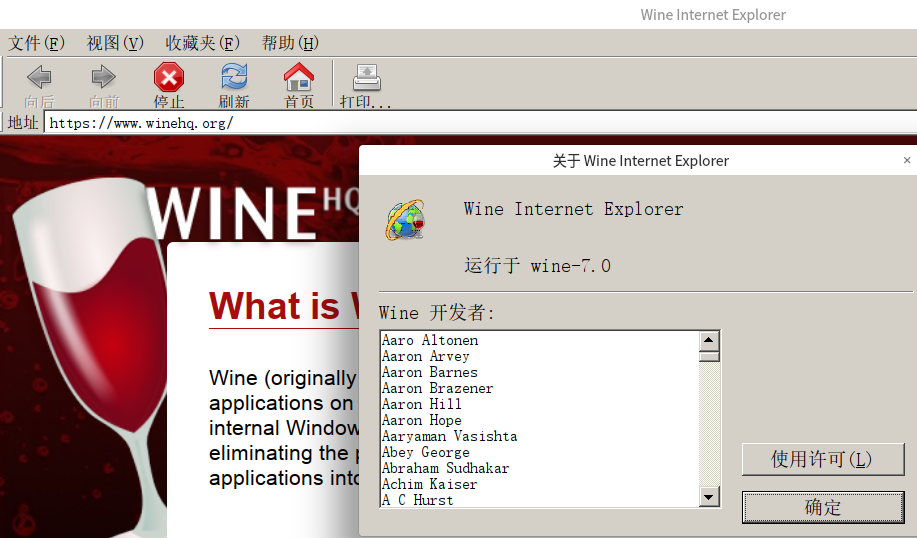Click the Back (向后) arrow icon
The width and height of the screenshot is (917, 538).
point(39,77)
